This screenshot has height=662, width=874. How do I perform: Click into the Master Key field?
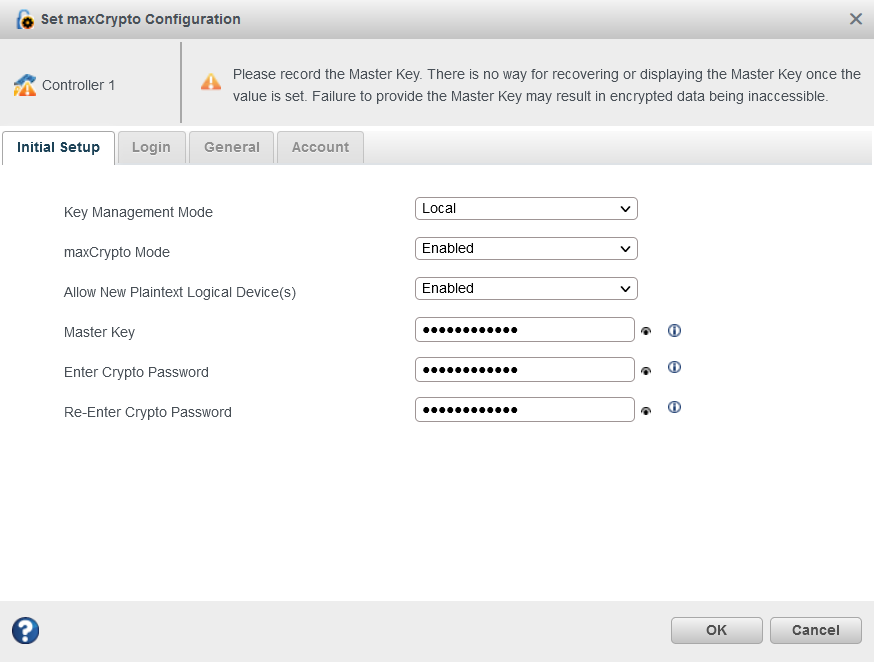click(524, 330)
